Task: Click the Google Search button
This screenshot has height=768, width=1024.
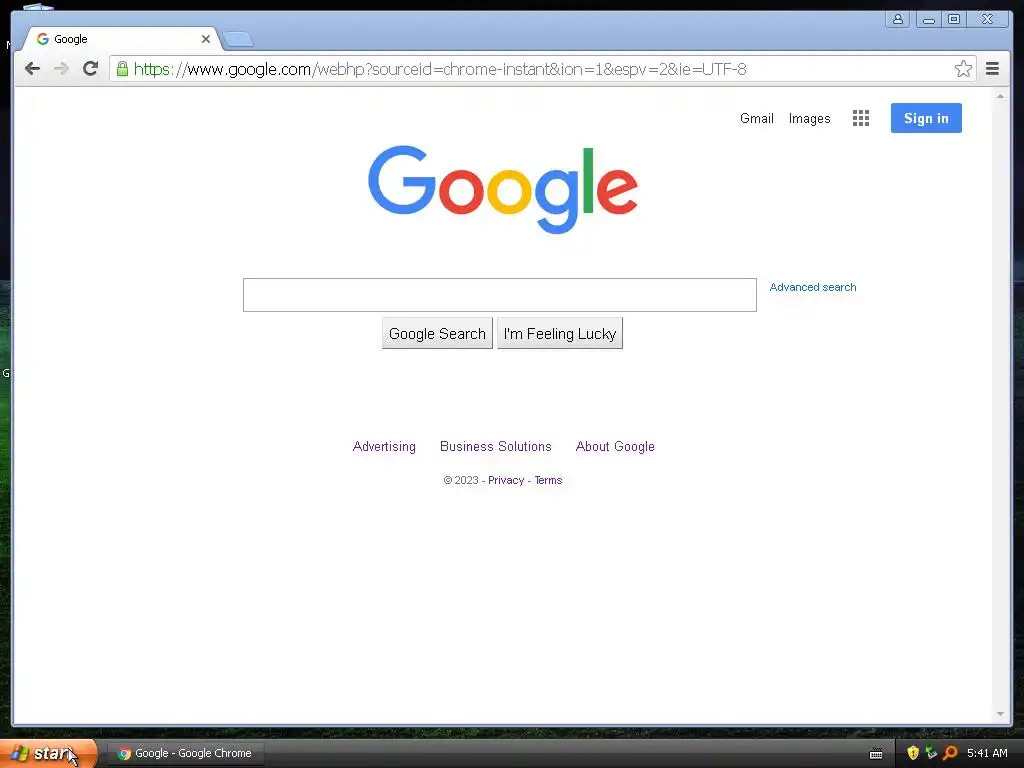Action: (x=437, y=334)
